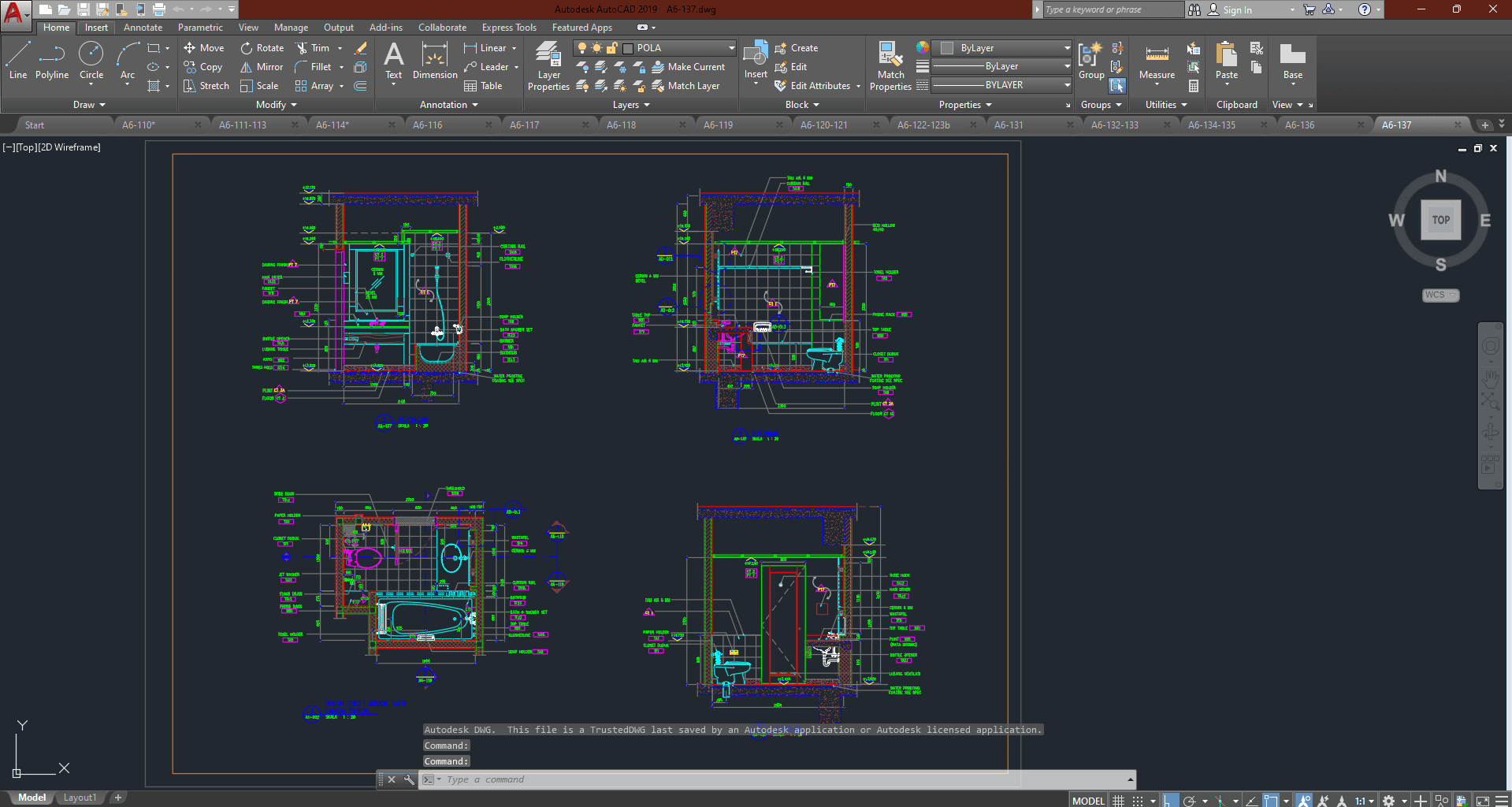Image resolution: width=1512 pixels, height=807 pixels.
Task: Open the POLA layer dropdown
Action: pyautogui.click(x=730, y=48)
